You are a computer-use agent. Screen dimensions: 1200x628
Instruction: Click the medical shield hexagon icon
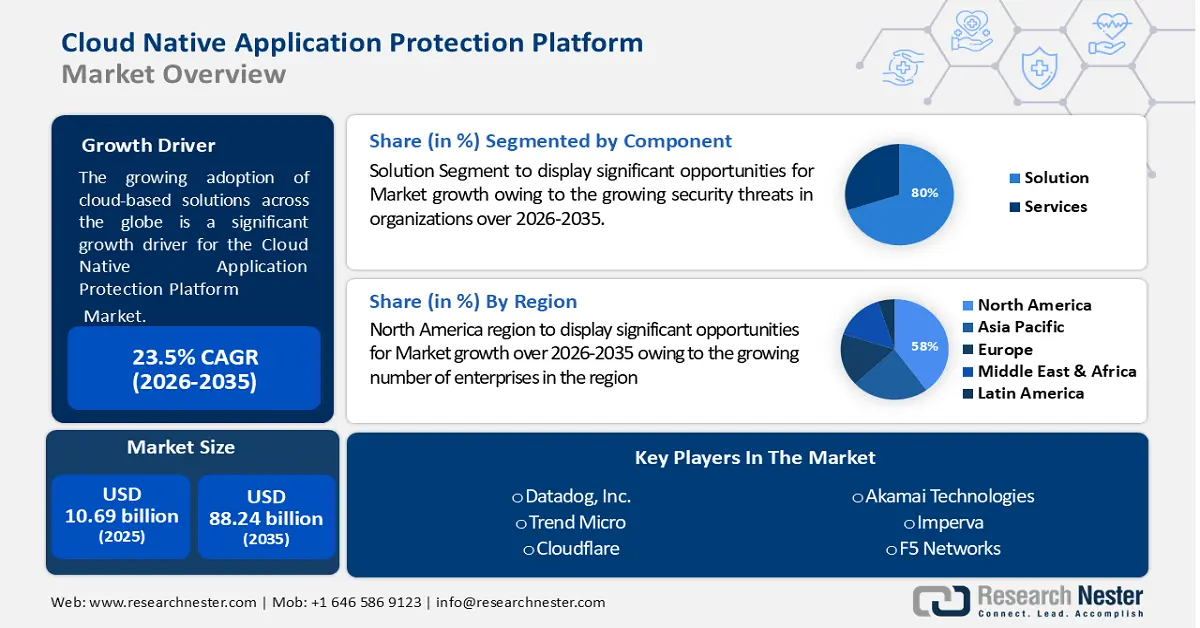pos(1040,67)
